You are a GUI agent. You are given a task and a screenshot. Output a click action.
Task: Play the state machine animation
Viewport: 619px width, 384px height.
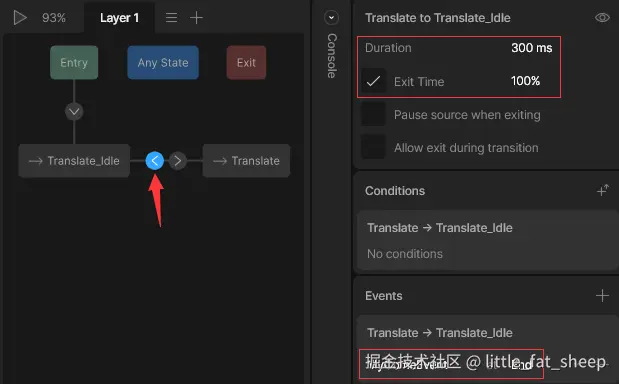click(x=19, y=18)
